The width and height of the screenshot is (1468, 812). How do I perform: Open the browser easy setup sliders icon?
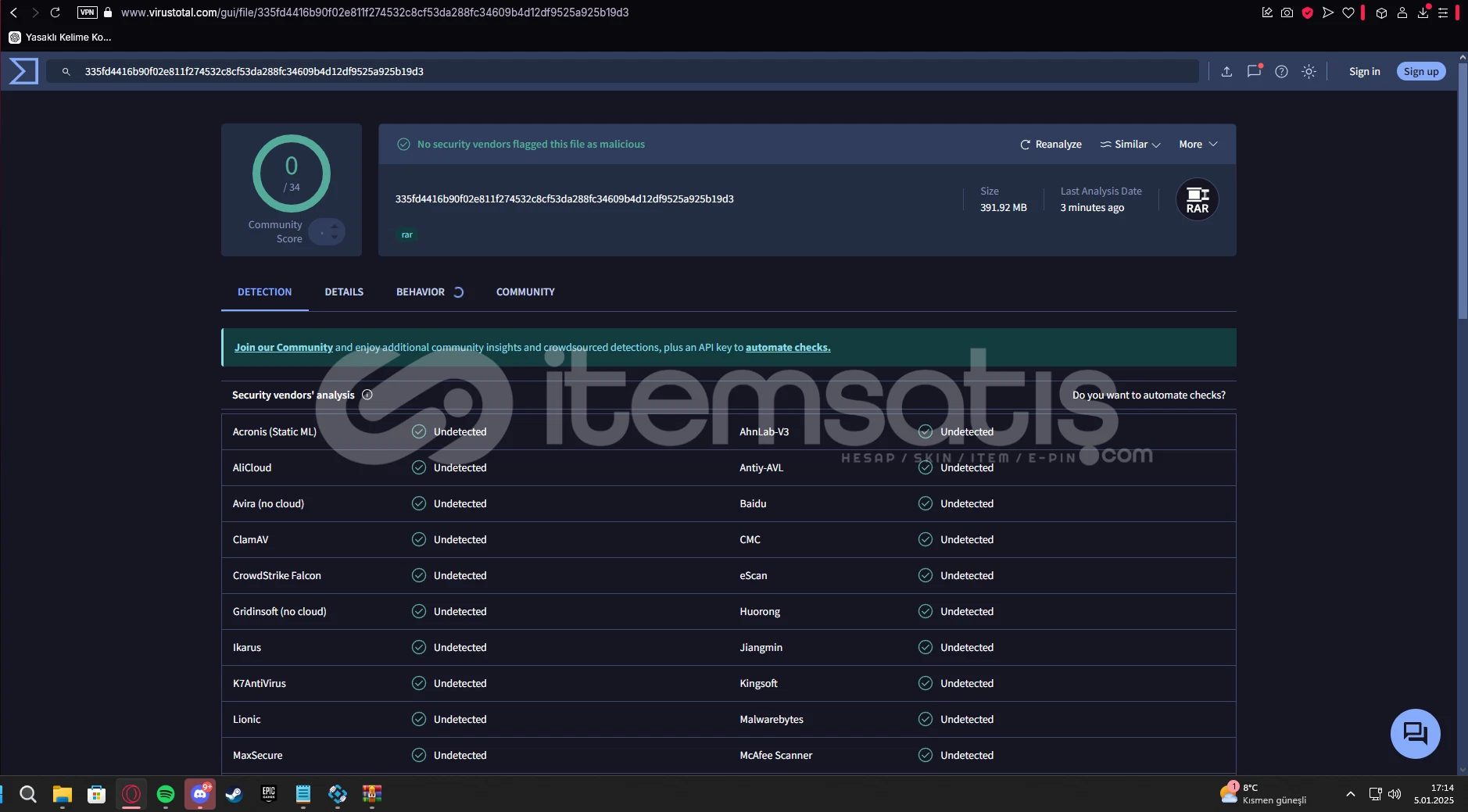[x=1443, y=13]
